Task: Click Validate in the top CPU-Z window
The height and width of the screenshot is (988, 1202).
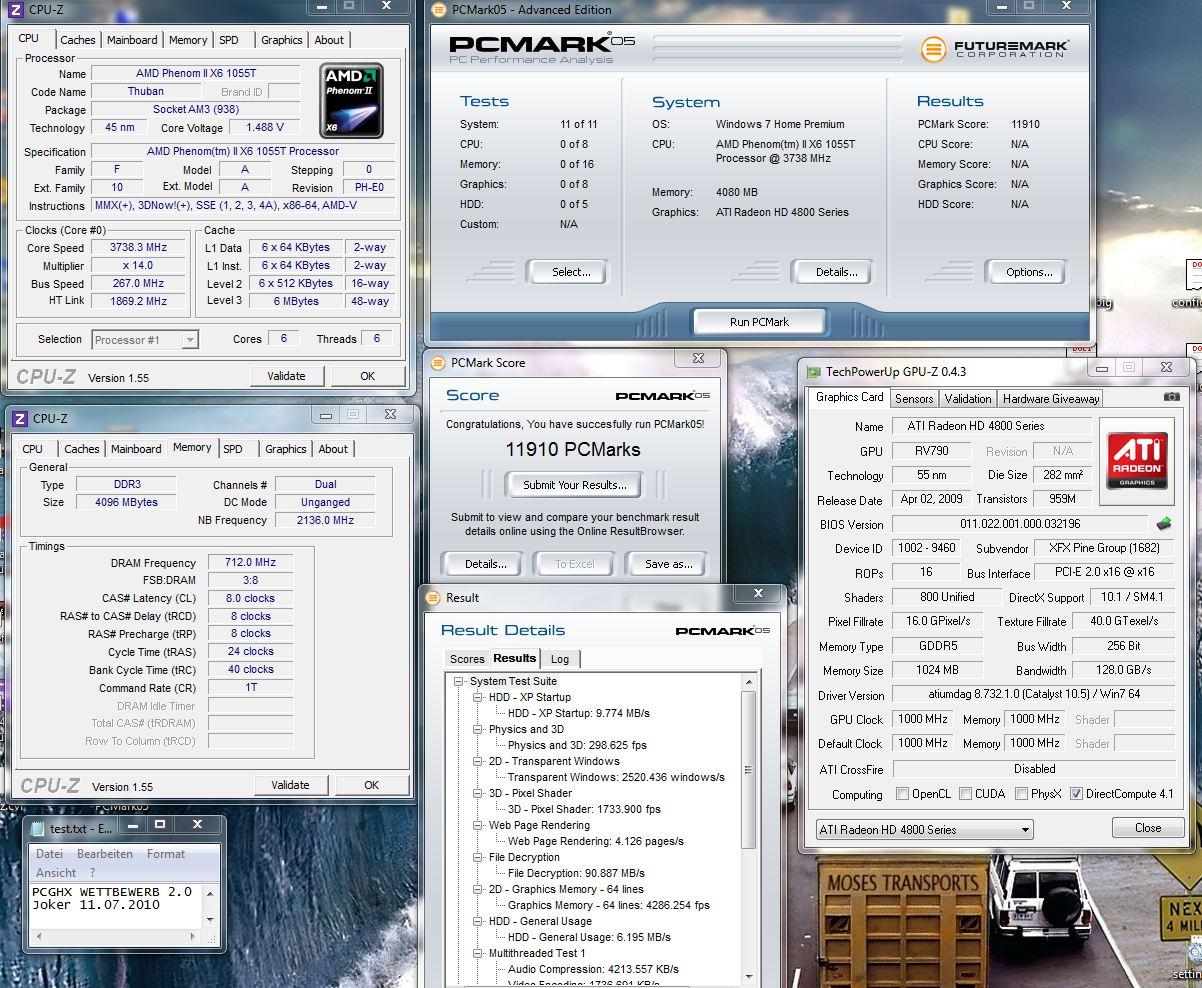Action: pos(286,376)
